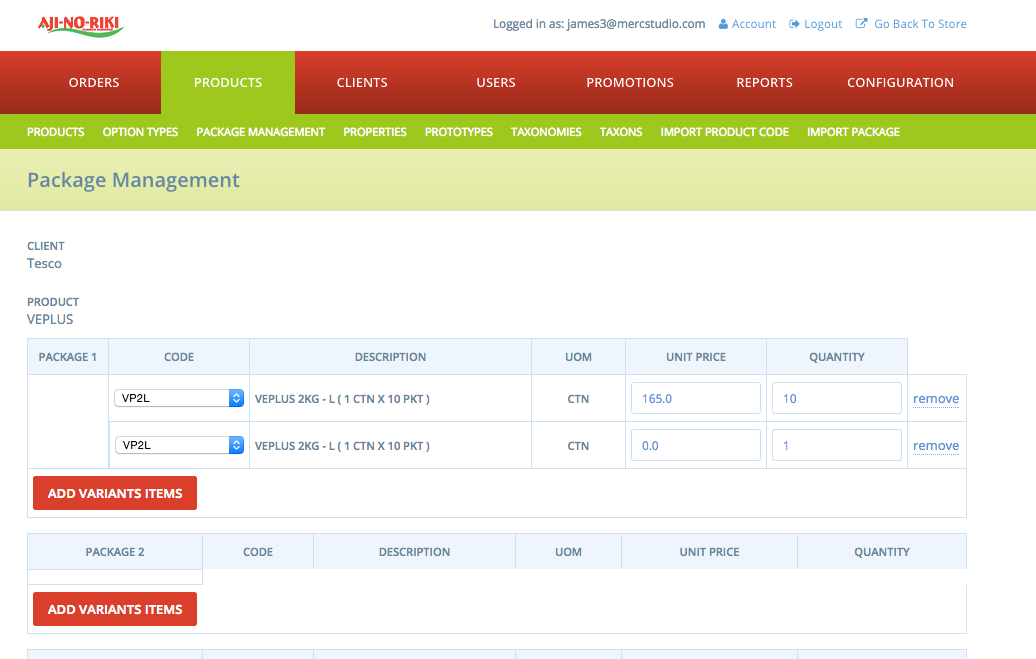
Task: Select the unit price field showing 0.0
Action: click(x=695, y=445)
